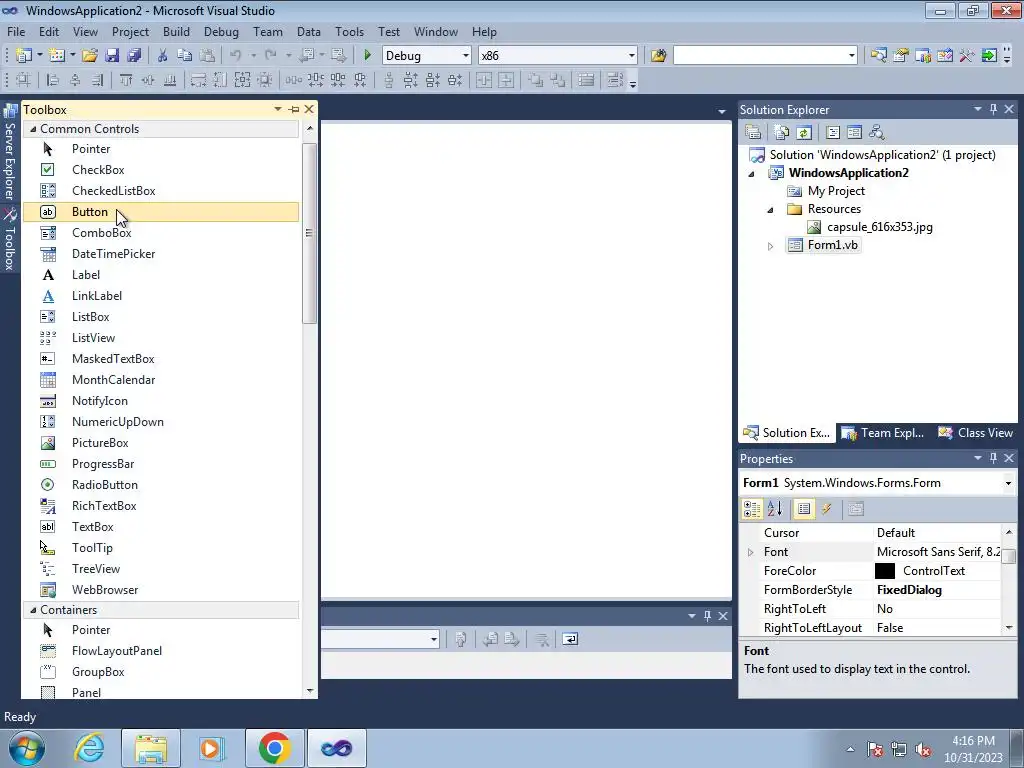Toggle word wrap in the bottom panel
Screen dimensions: 1024x768
click(570, 639)
